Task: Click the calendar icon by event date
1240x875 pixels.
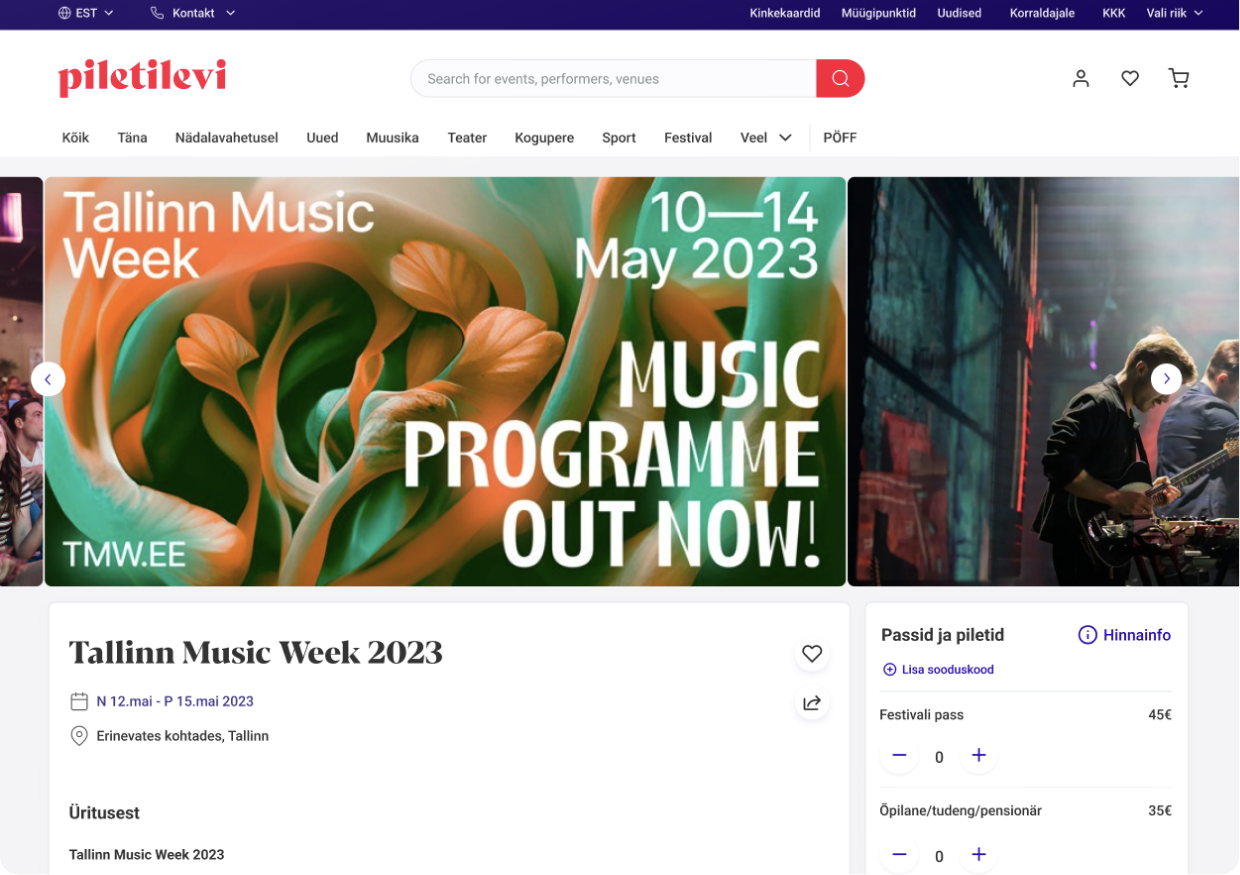Action: [x=79, y=701]
